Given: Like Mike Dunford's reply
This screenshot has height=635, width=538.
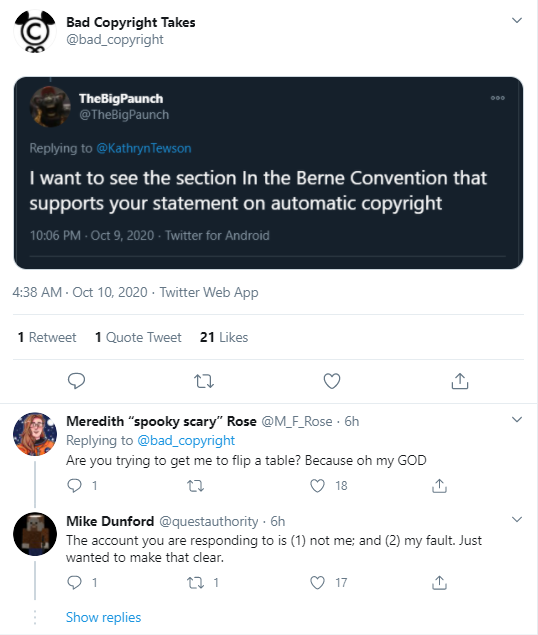Looking at the screenshot, I should (x=317, y=583).
